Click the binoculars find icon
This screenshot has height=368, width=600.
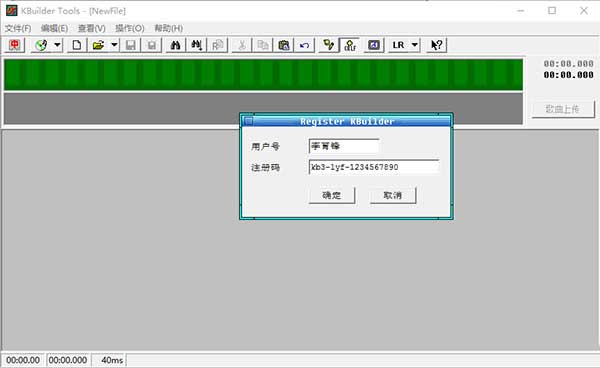click(176, 45)
